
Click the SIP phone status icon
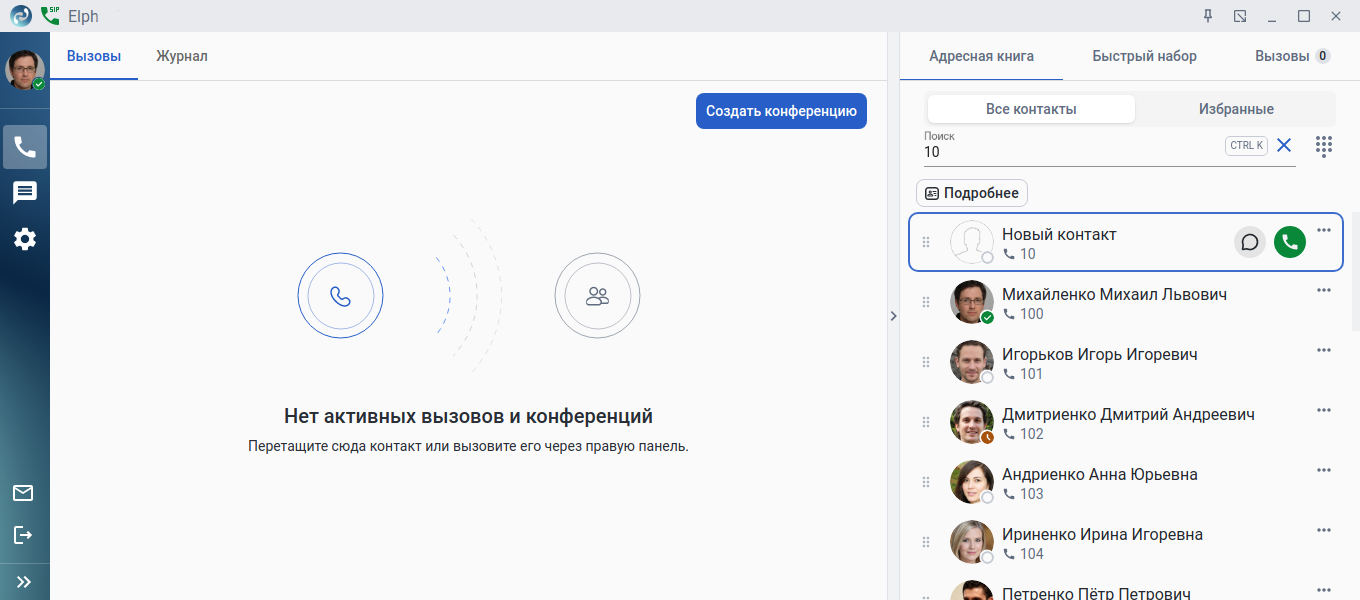(x=50, y=16)
